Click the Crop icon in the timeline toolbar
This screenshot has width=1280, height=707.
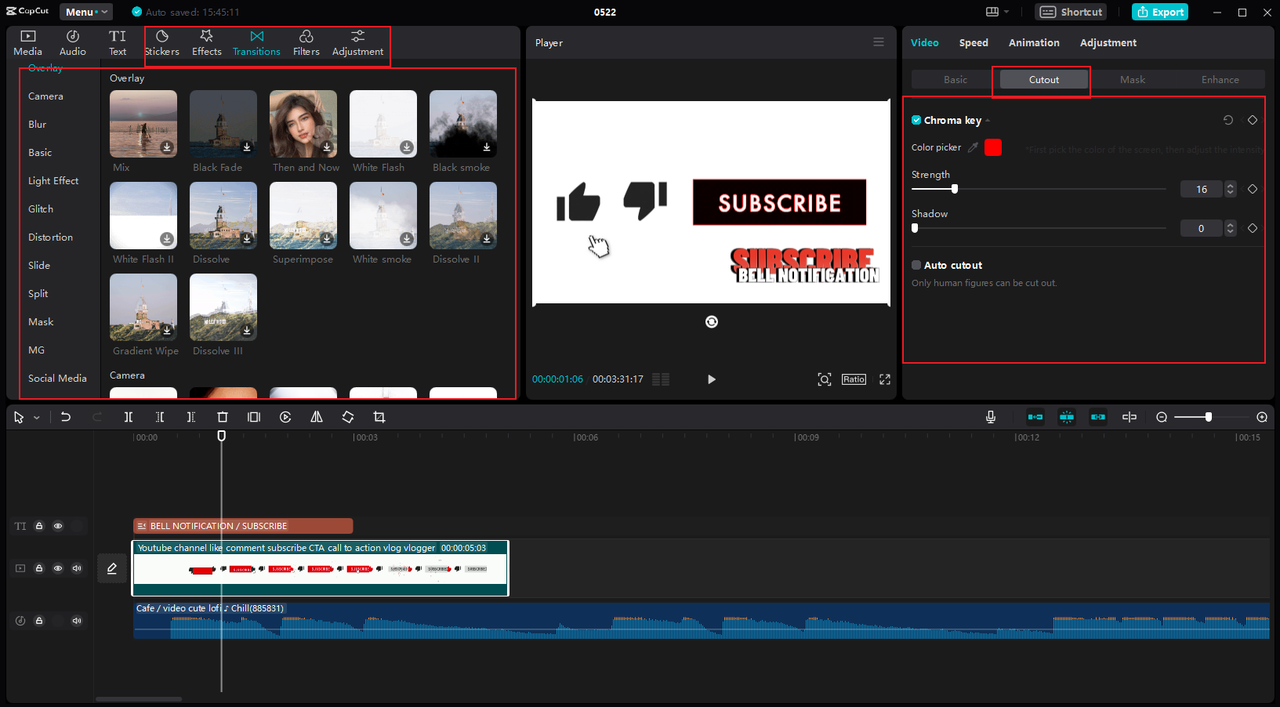(x=379, y=417)
